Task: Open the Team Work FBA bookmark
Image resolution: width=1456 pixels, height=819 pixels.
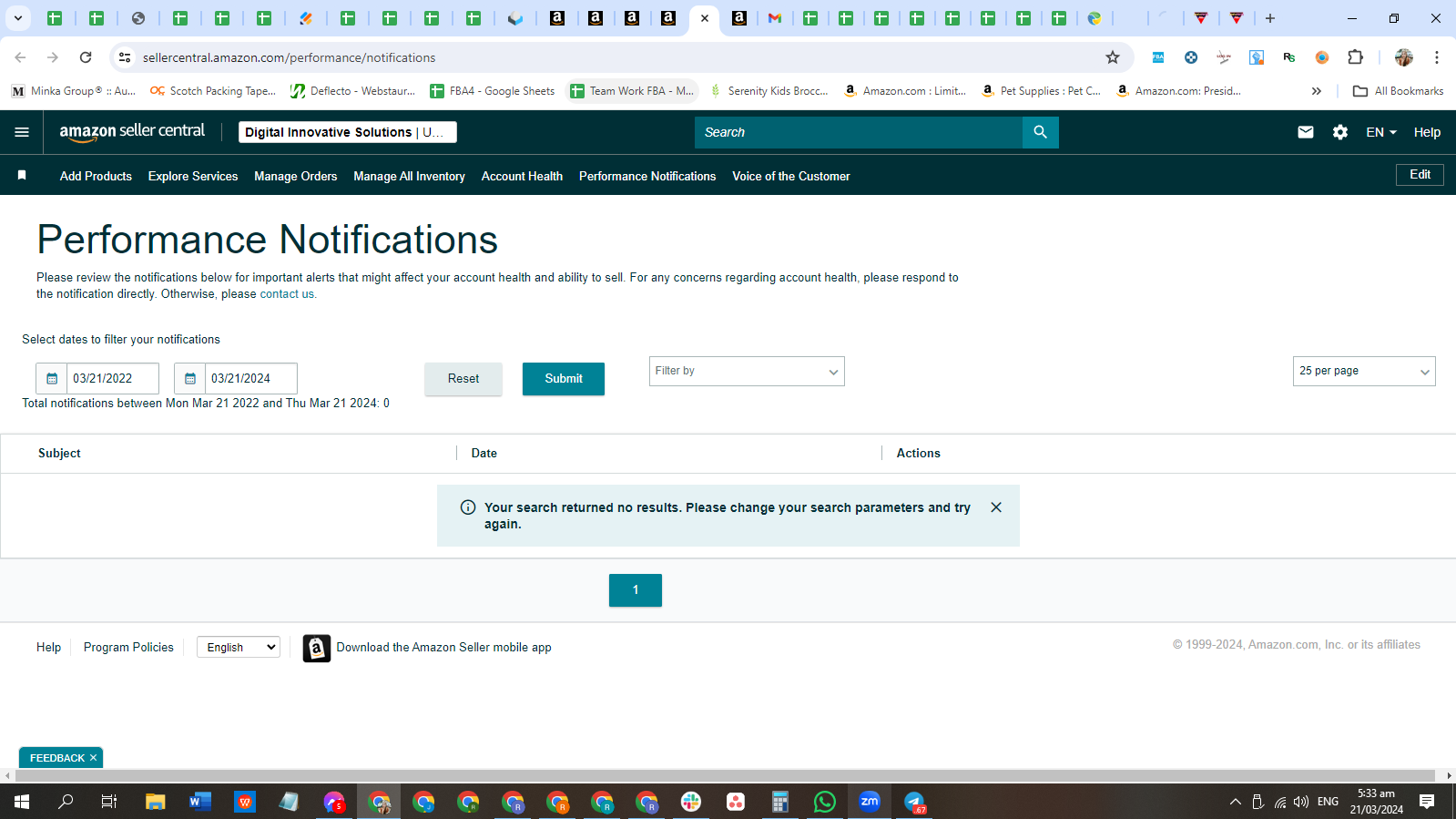Action: 632,91
